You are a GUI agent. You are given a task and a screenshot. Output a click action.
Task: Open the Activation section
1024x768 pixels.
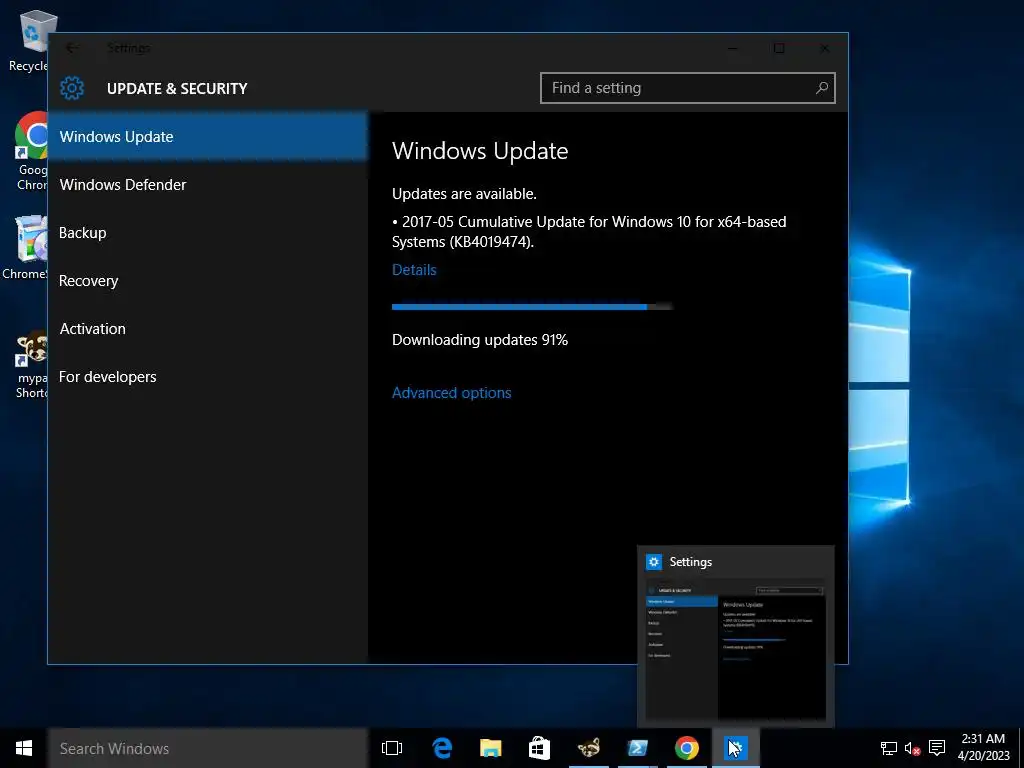point(208,328)
